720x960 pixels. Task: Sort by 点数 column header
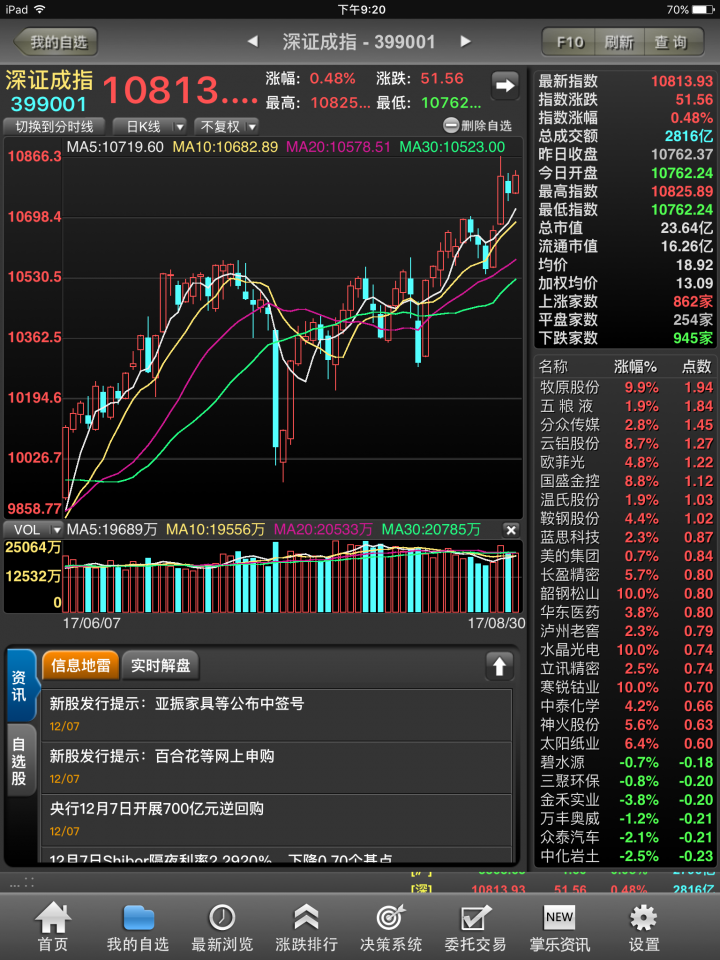click(x=697, y=367)
